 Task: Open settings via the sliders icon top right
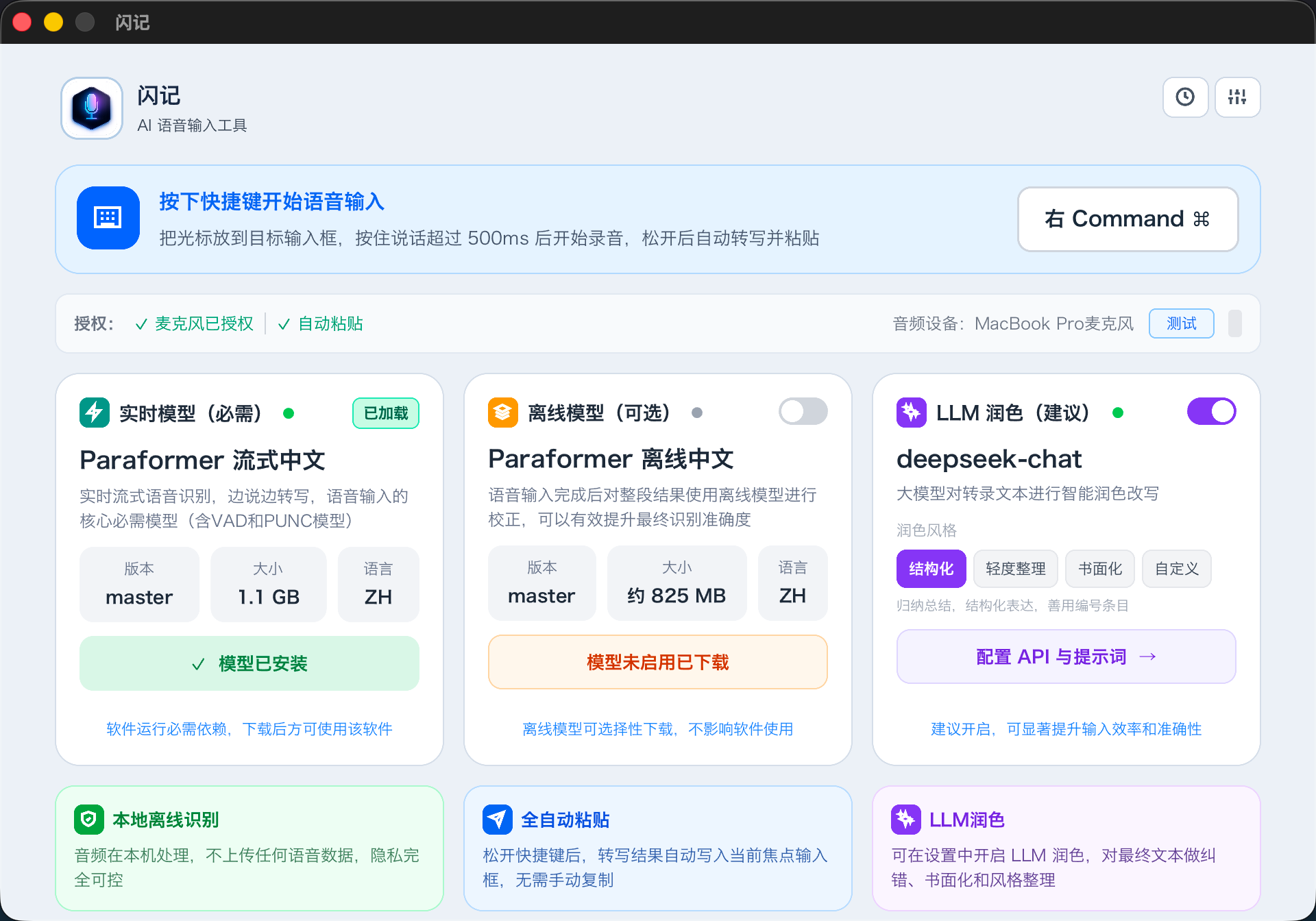(x=1237, y=97)
